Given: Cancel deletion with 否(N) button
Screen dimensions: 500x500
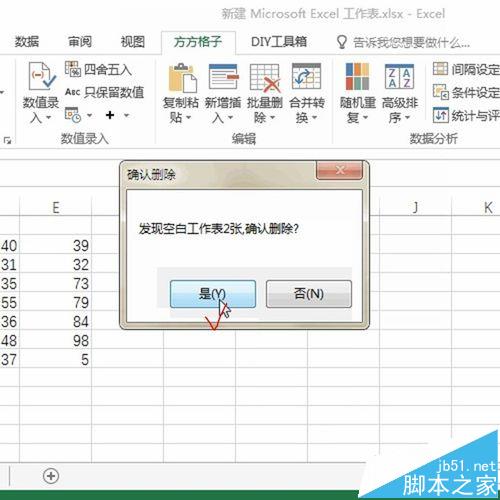Looking at the screenshot, I should click(x=309, y=294).
